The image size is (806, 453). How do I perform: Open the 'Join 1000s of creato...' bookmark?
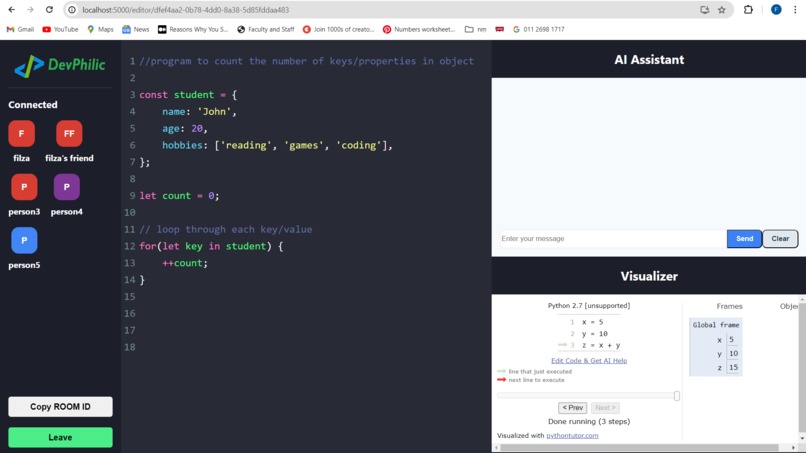click(x=339, y=29)
